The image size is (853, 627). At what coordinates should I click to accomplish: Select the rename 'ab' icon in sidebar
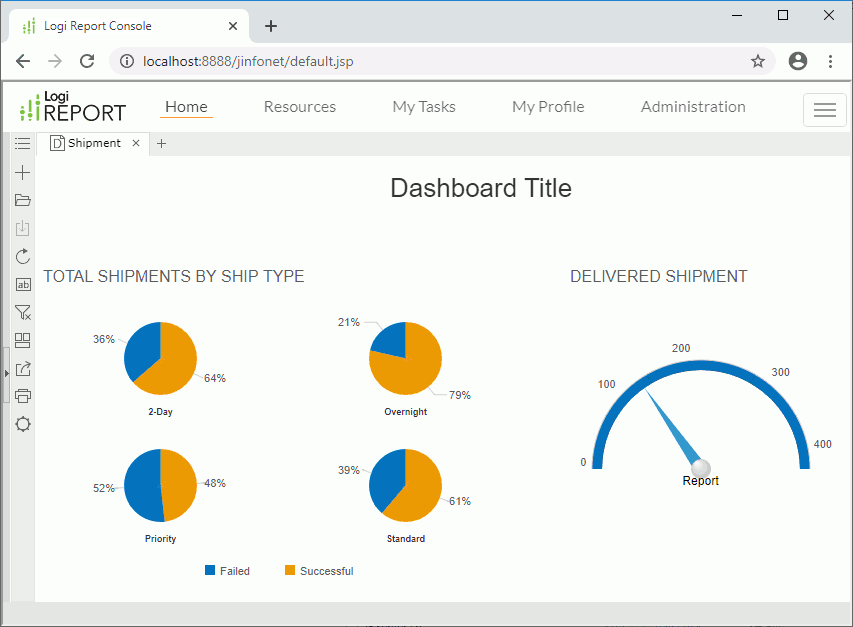pos(22,284)
